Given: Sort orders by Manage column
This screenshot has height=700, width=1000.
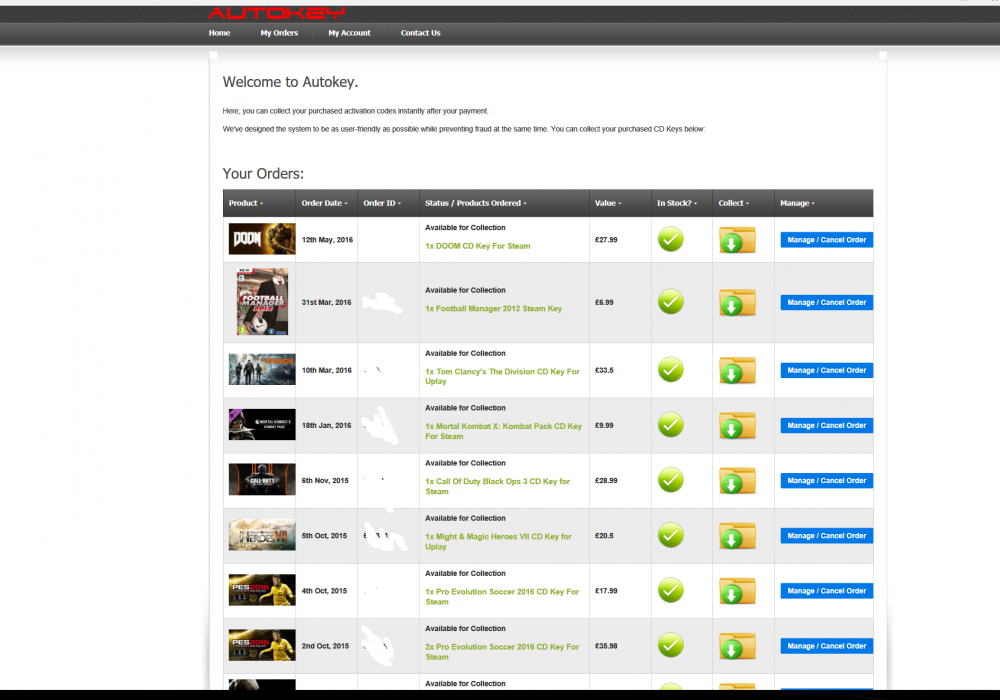Looking at the screenshot, I should (797, 203).
